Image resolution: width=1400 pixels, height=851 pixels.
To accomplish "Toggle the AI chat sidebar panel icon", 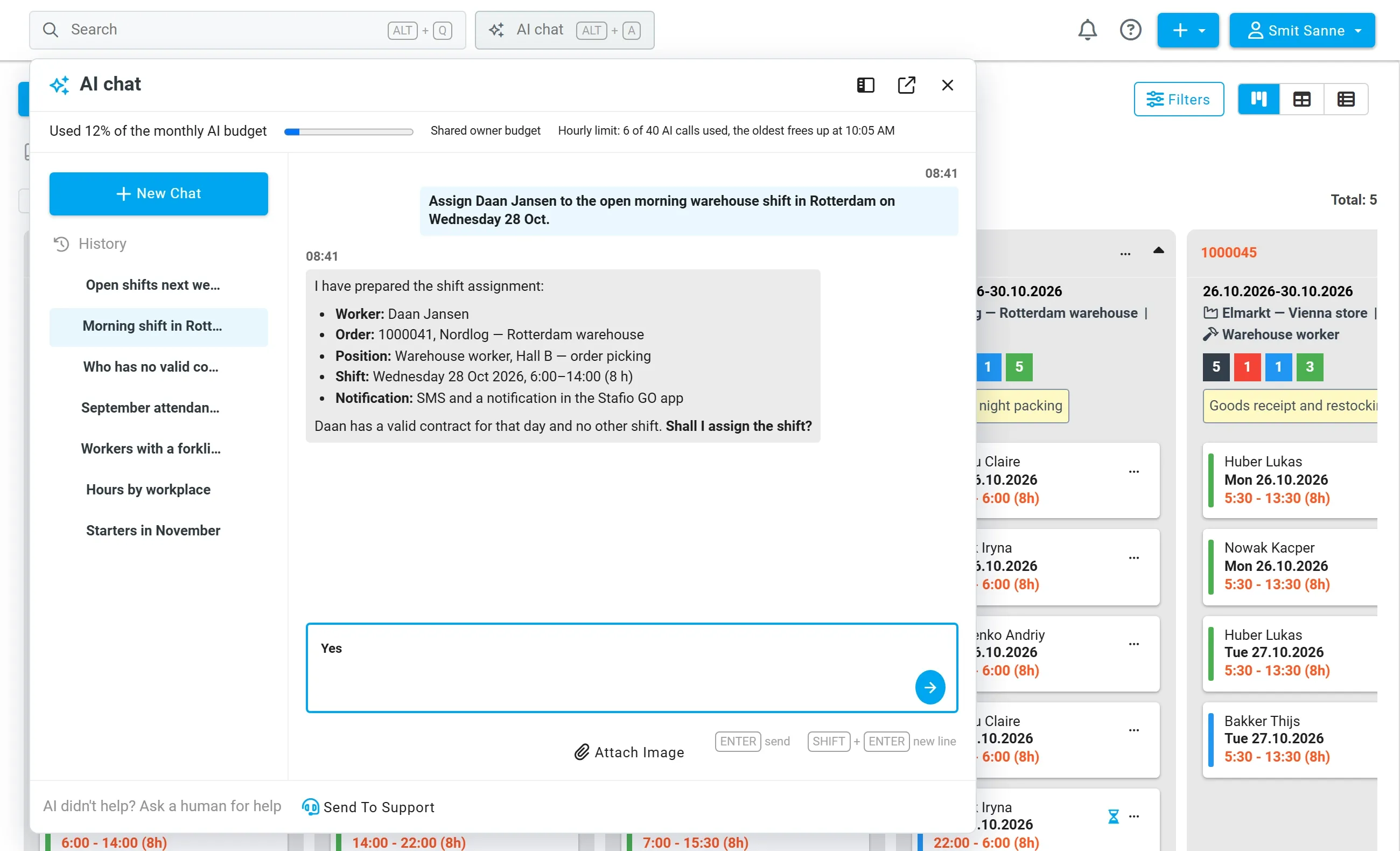I will [865, 85].
